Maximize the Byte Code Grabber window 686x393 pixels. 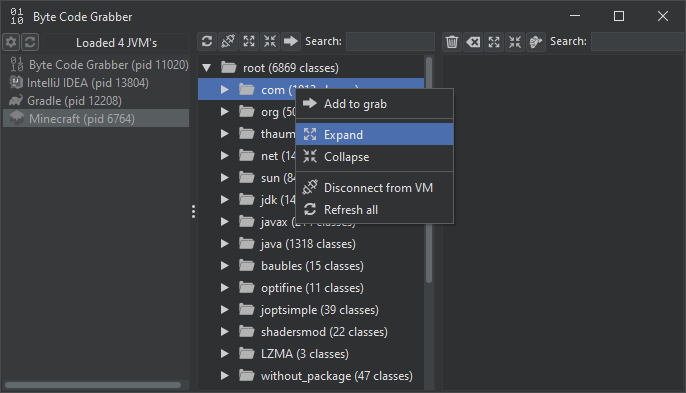tap(619, 16)
